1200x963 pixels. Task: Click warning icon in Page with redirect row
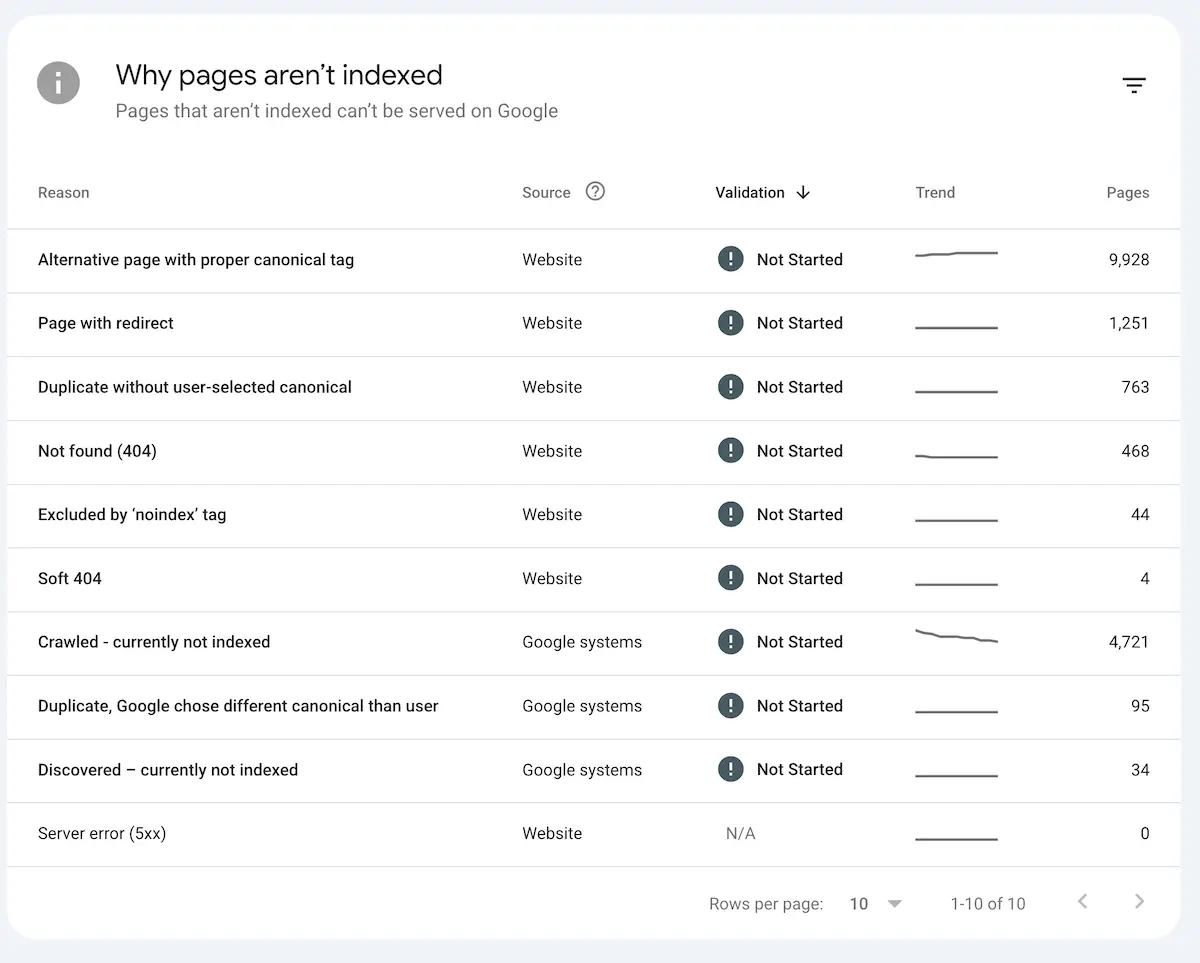click(731, 323)
